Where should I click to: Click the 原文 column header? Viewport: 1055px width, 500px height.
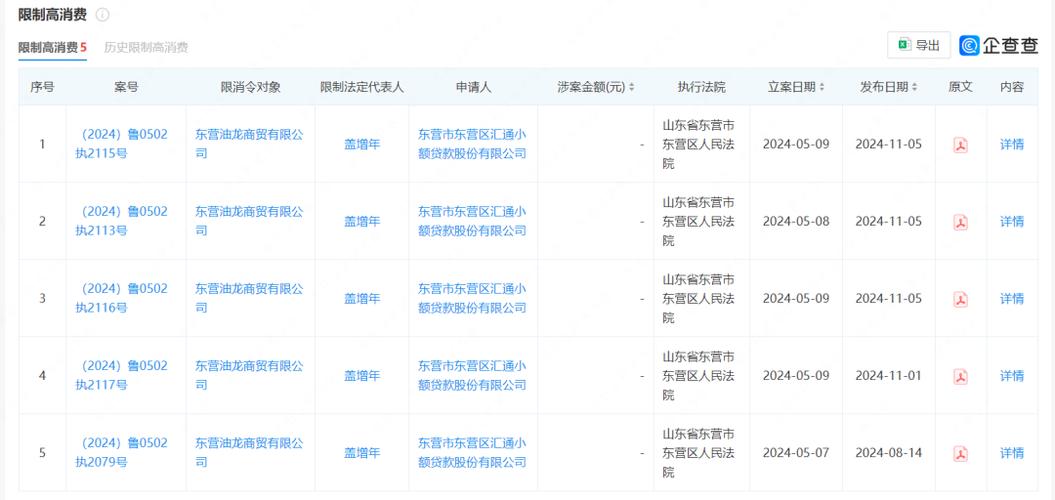click(x=960, y=87)
